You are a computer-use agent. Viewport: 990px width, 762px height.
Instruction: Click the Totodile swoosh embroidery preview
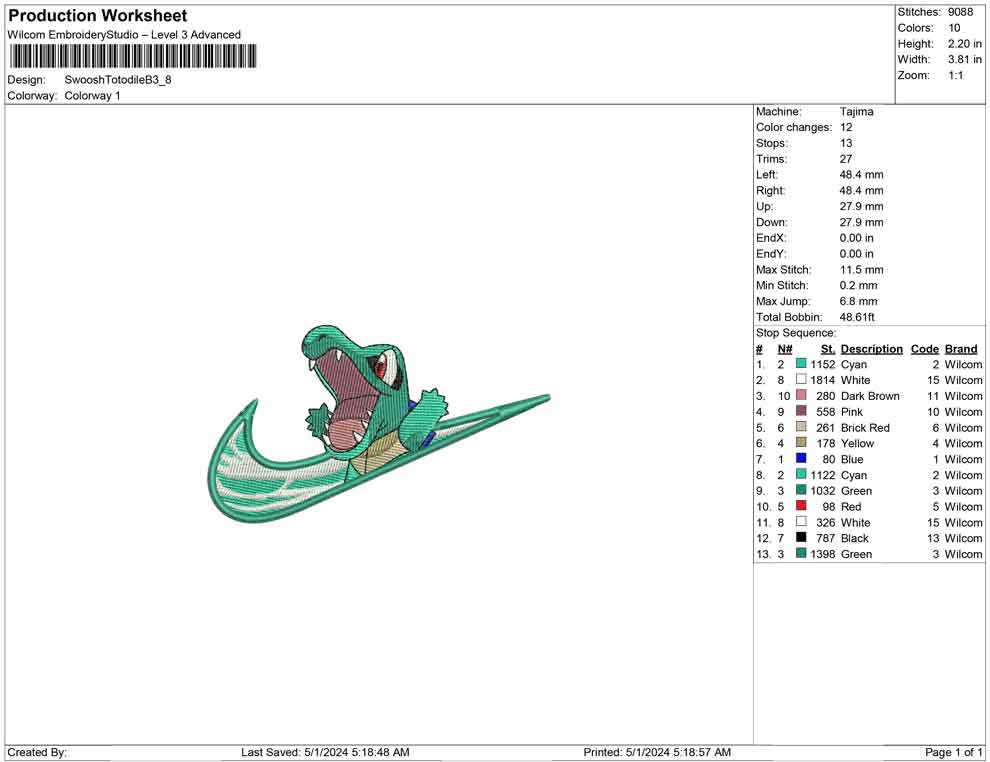pyautogui.click(x=379, y=424)
